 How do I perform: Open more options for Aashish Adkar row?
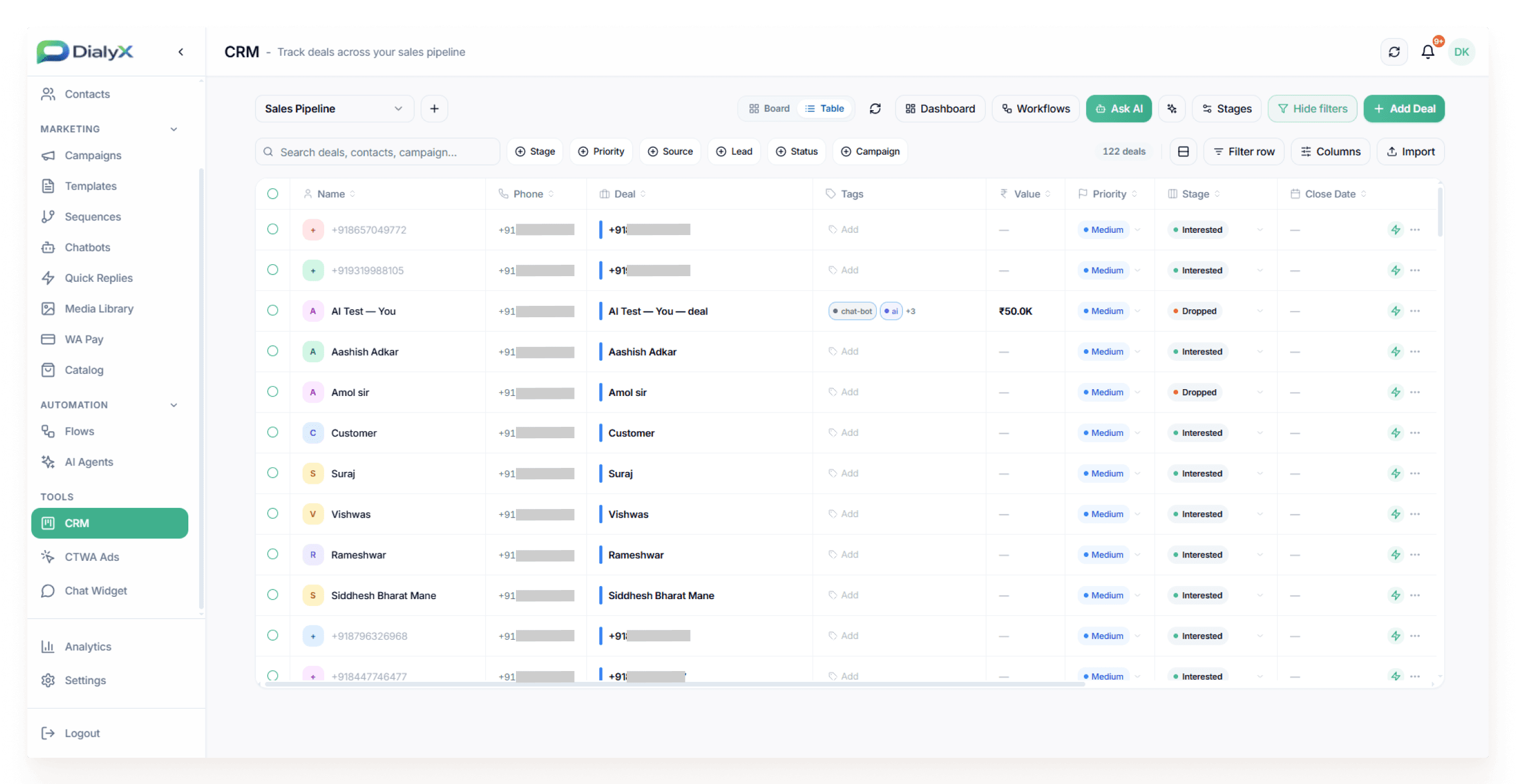coord(1416,351)
